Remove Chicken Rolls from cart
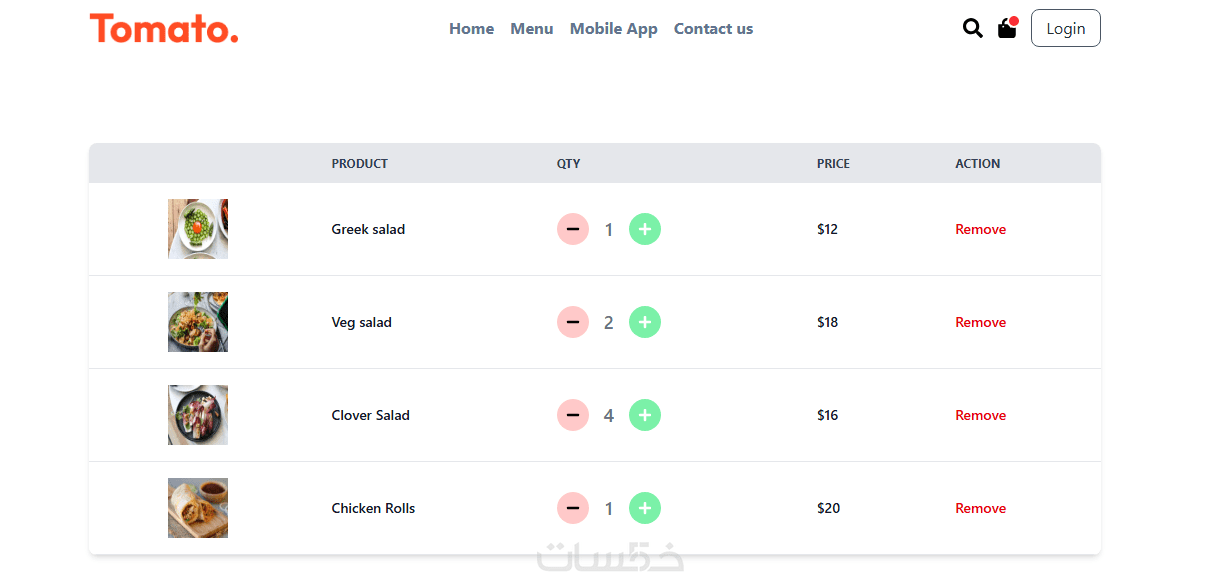Image resolution: width=1222 pixels, height=584 pixels. pyautogui.click(x=980, y=508)
